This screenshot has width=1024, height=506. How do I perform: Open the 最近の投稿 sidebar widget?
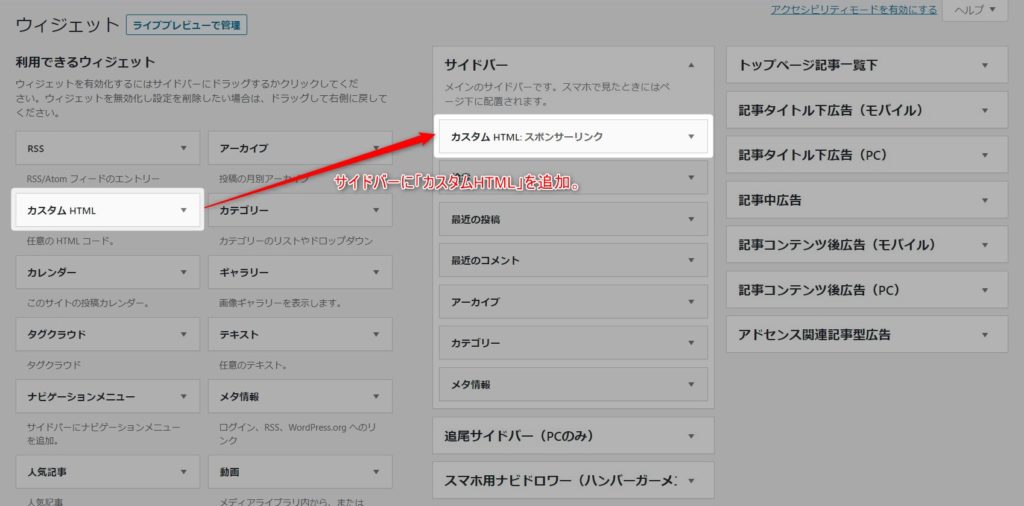(573, 219)
